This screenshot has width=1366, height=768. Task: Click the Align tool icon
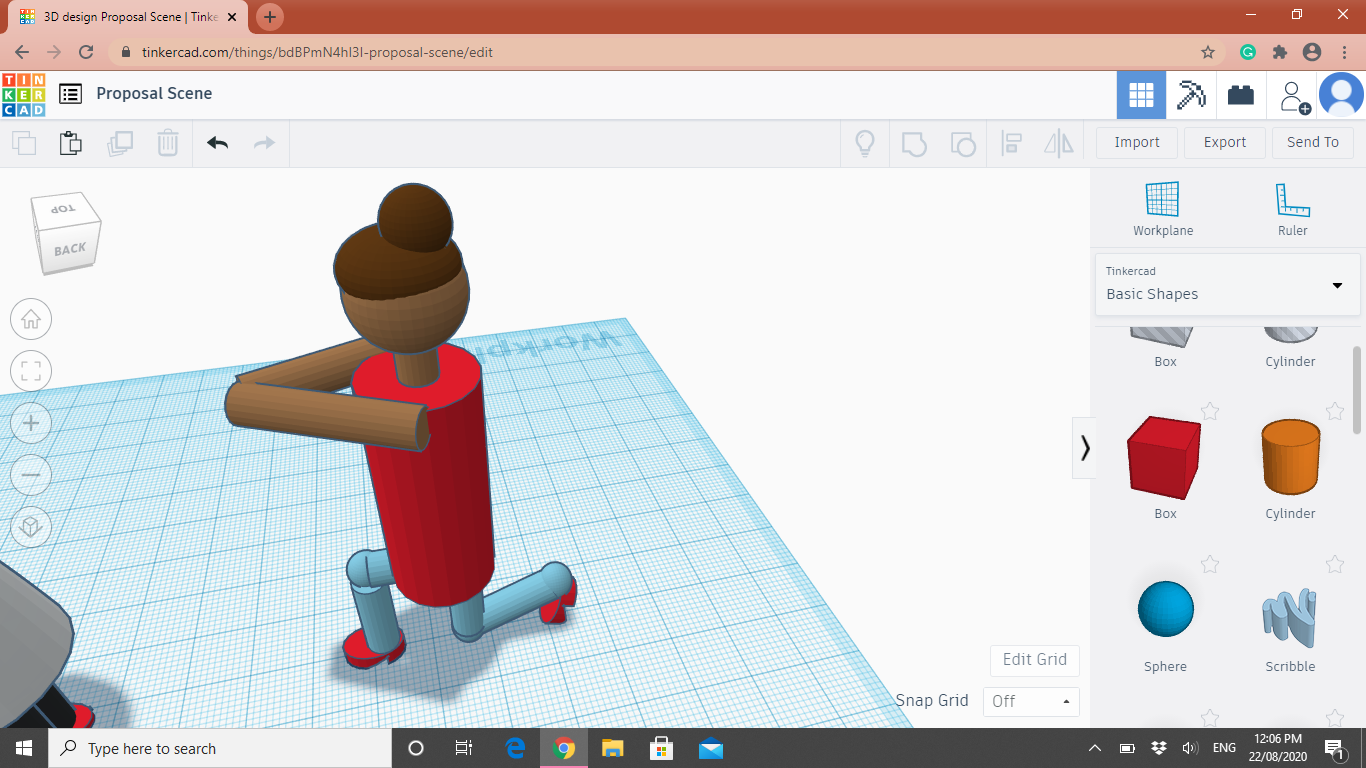(1011, 143)
